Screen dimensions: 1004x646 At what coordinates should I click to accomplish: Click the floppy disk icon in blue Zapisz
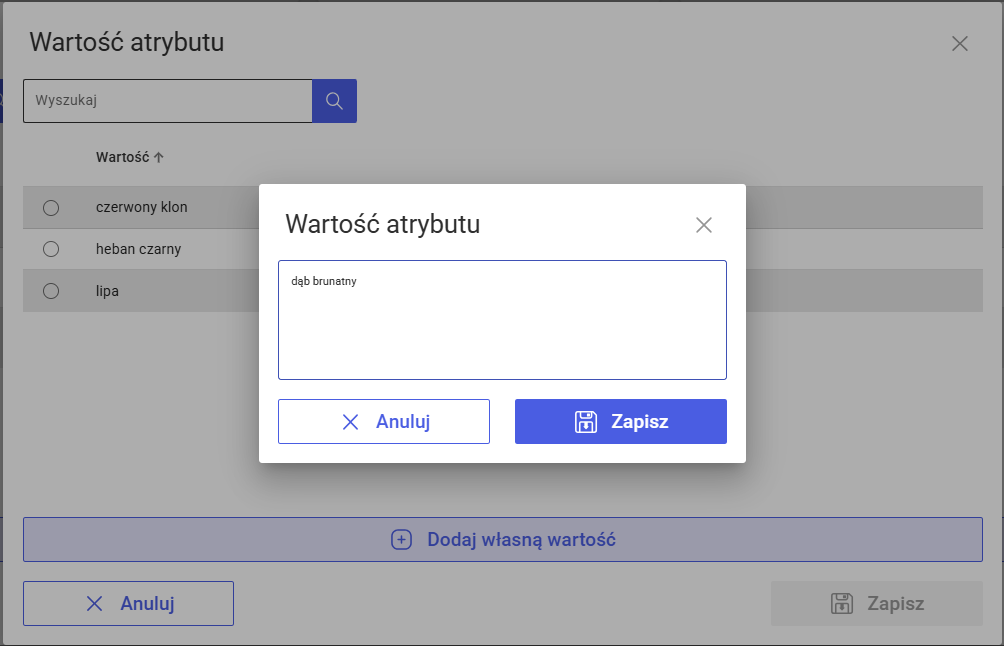click(586, 422)
